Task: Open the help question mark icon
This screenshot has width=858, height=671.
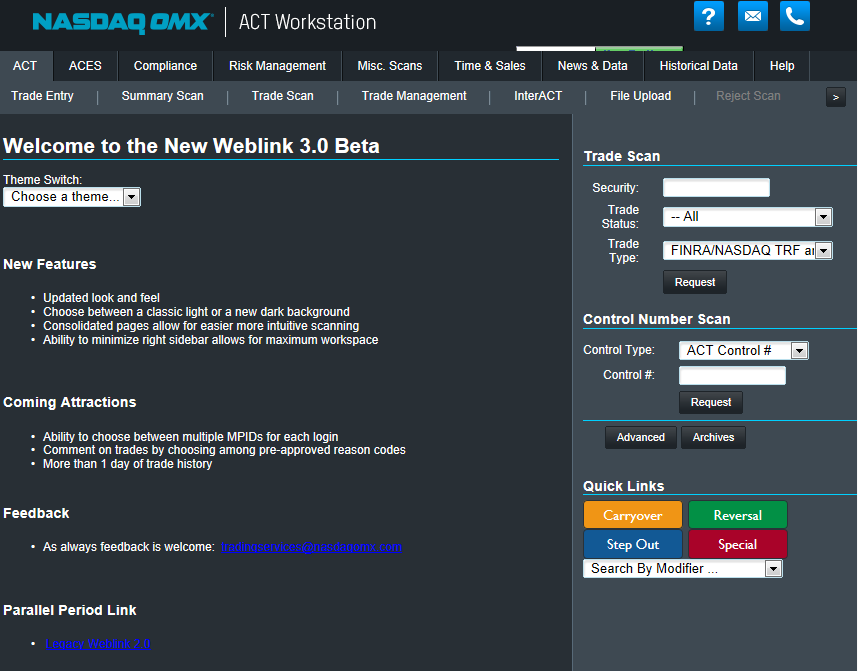Action: [709, 16]
